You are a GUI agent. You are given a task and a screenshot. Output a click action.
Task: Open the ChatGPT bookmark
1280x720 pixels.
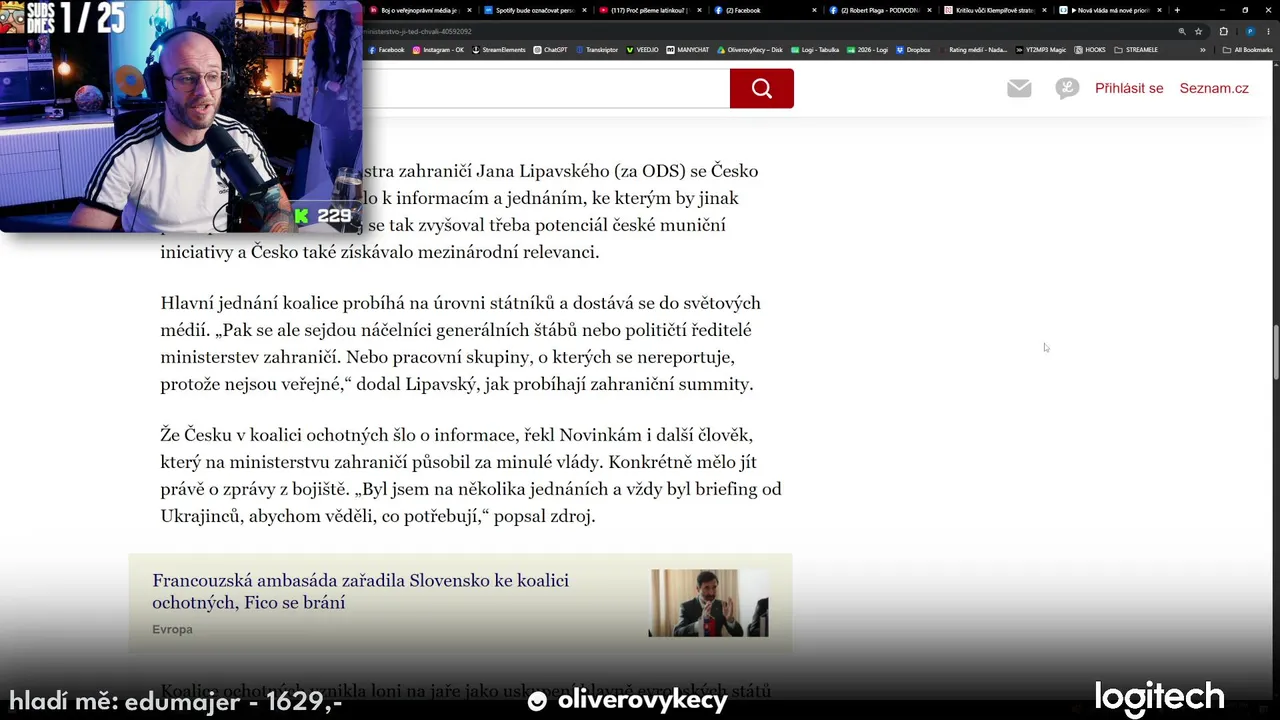point(550,49)
